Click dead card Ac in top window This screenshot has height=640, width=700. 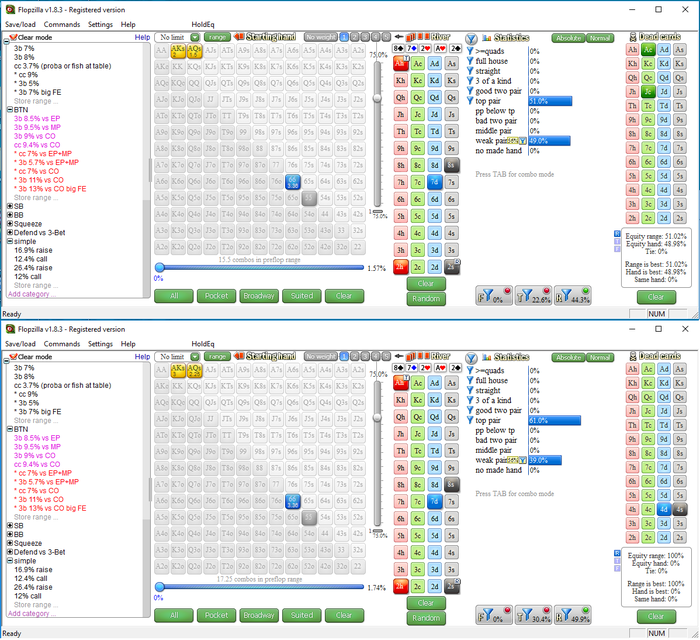tap(648, 49)
